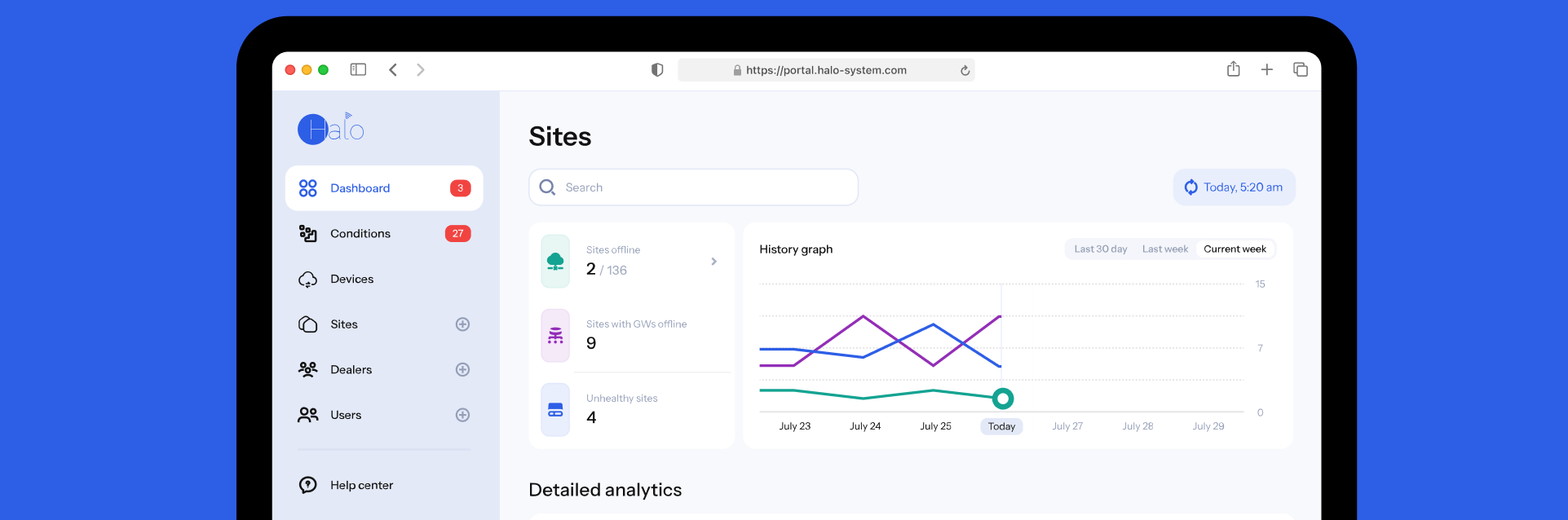Show tab overview icon
Screen dimensions: 1568x520
coord(1301,70)
